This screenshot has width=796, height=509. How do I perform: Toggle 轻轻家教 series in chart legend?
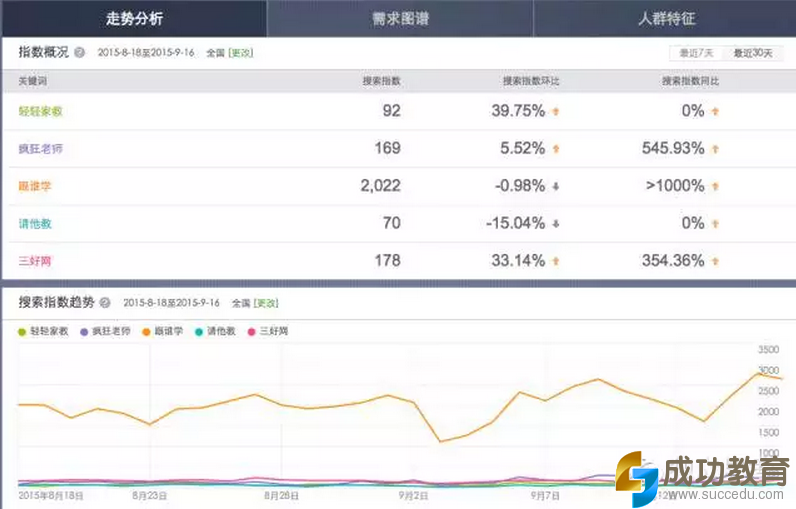tap(23, 331)
